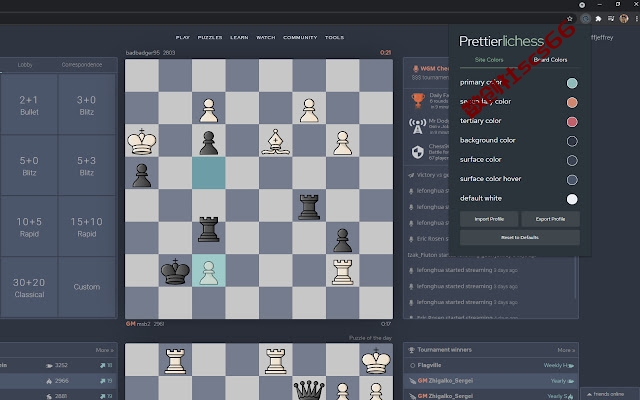Pick the default white swatch
Screen dimensions: 640x400
572,199
